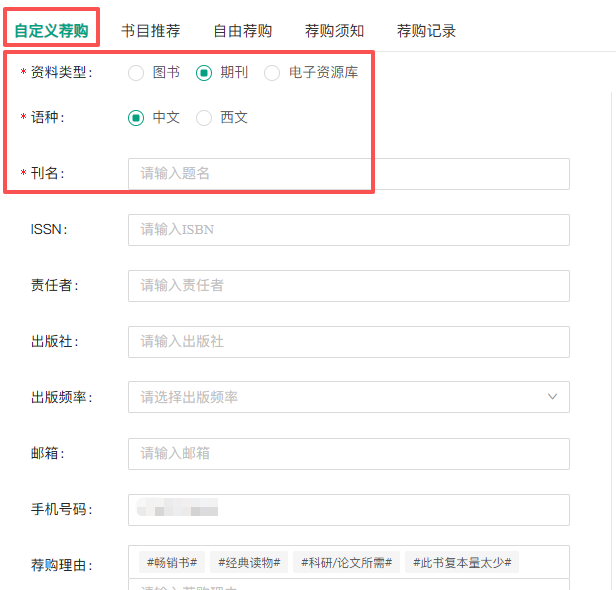View the 荐购记录 tab
The width and height of the screenshot is (616, 590).
point(426,31)
